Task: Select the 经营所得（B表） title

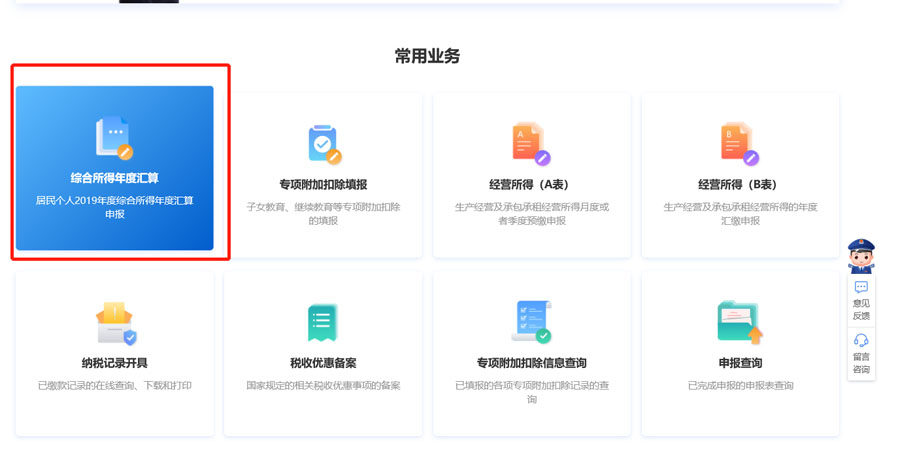Action: coord(740,185)
